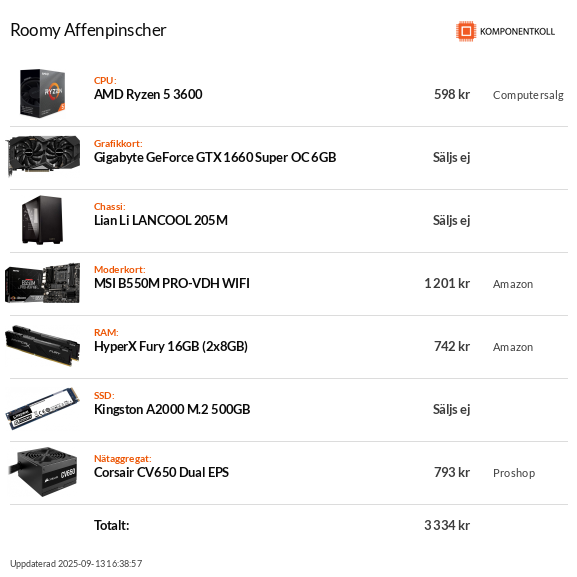The width and height of the screenshot is (577, 577).
Task: Open Corsair CV650 Dual EPS listing
Action: pos(161,472)
